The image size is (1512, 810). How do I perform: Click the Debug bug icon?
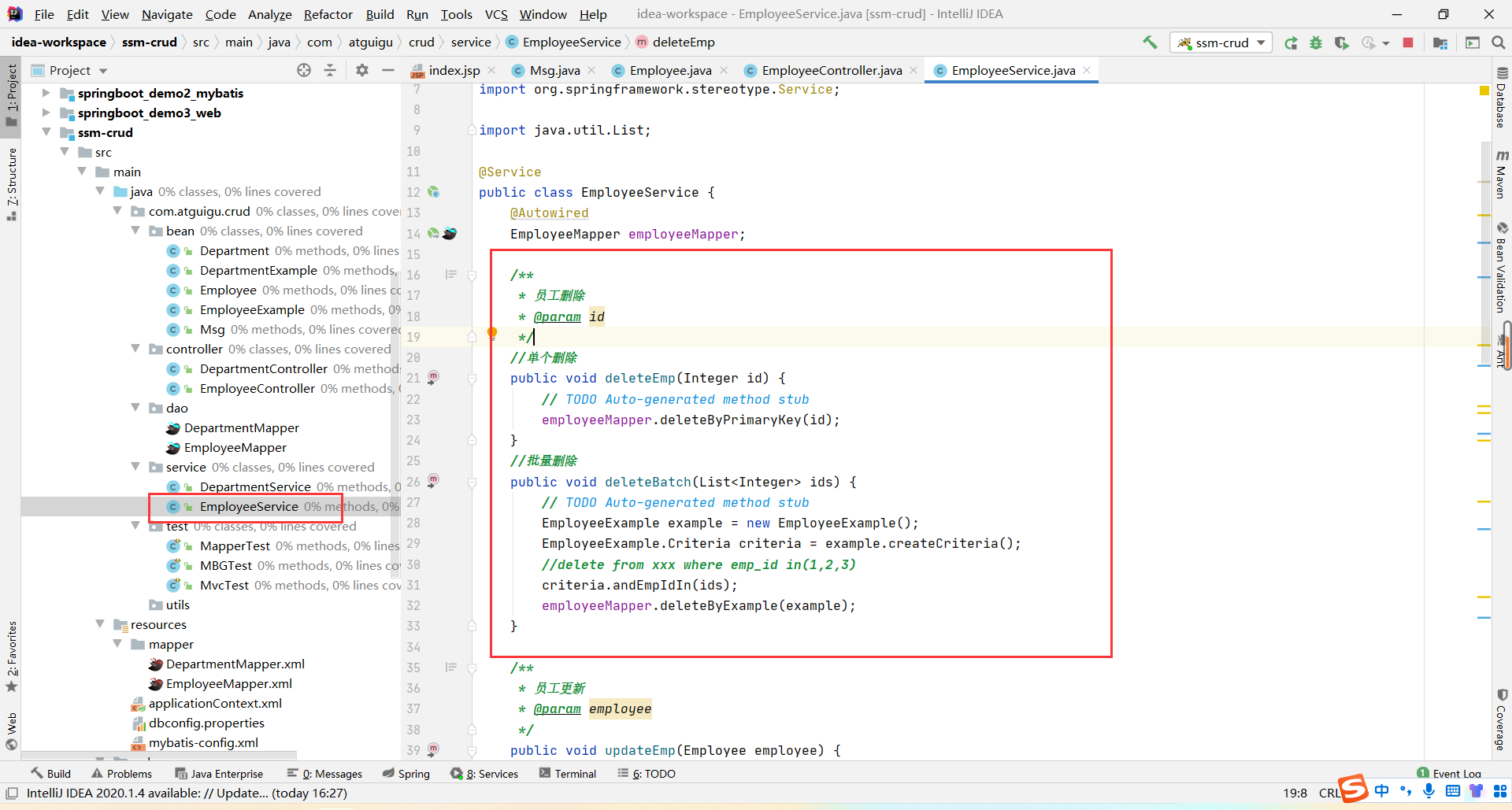(1315, 43)
